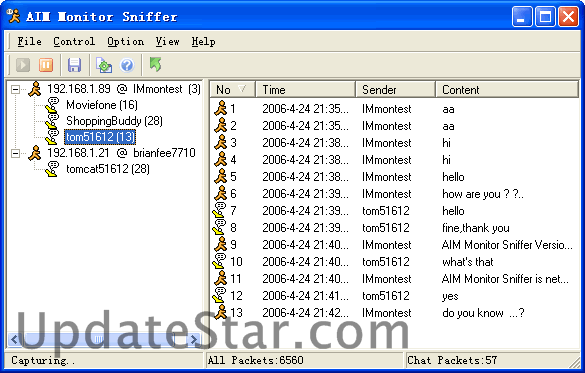Open the Control menu

[74, 41]
